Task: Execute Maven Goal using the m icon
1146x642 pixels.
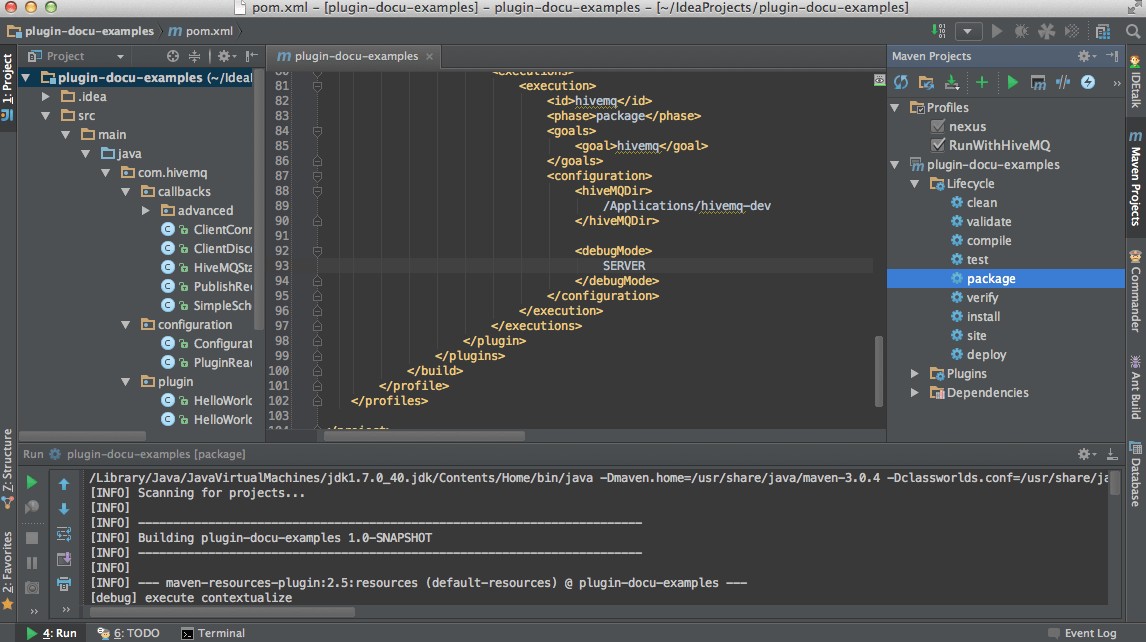Action: 1037,82
